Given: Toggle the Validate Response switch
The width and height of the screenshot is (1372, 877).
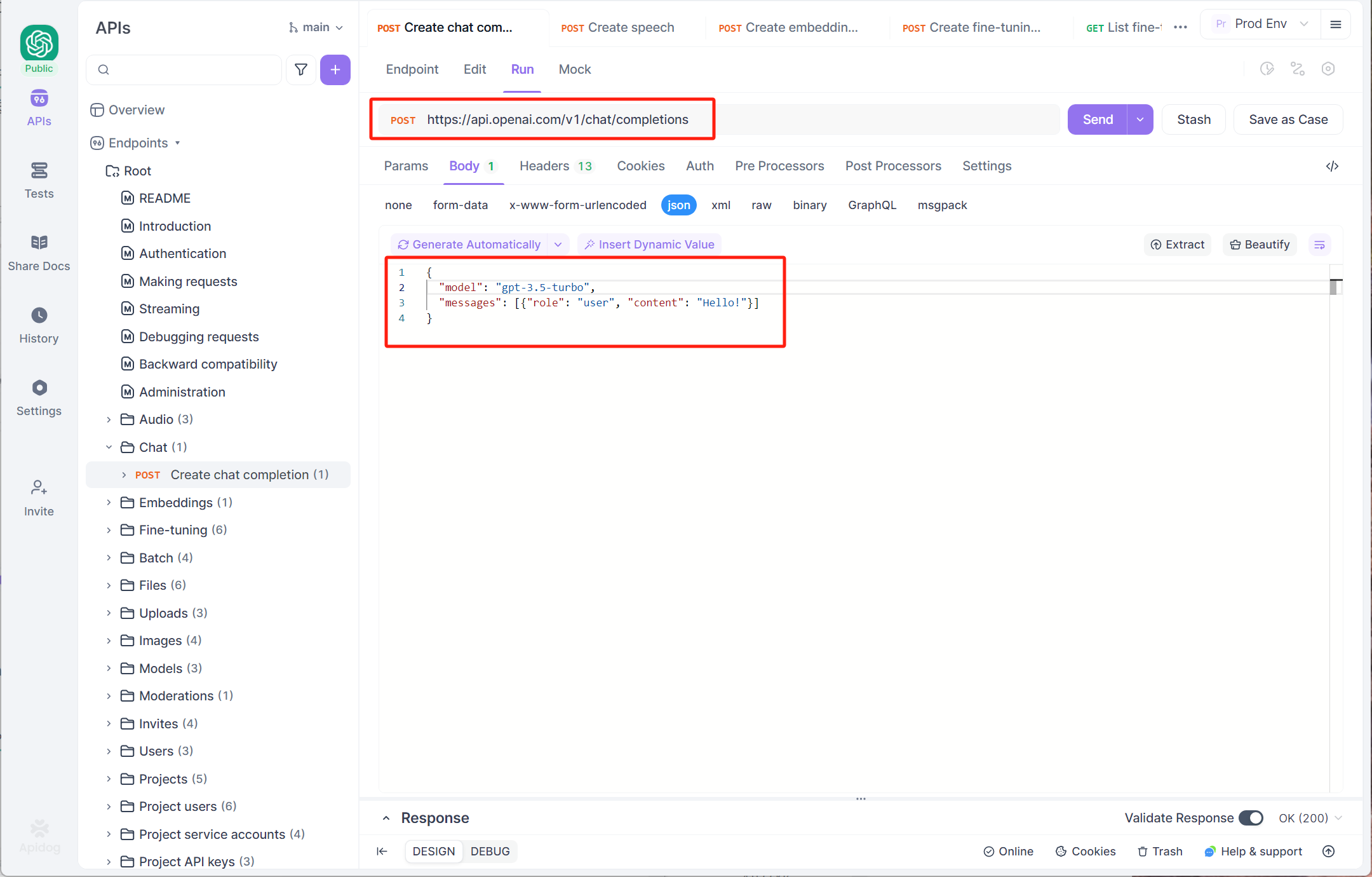Looking at the screenshot, I should [x=1251, y=818].
